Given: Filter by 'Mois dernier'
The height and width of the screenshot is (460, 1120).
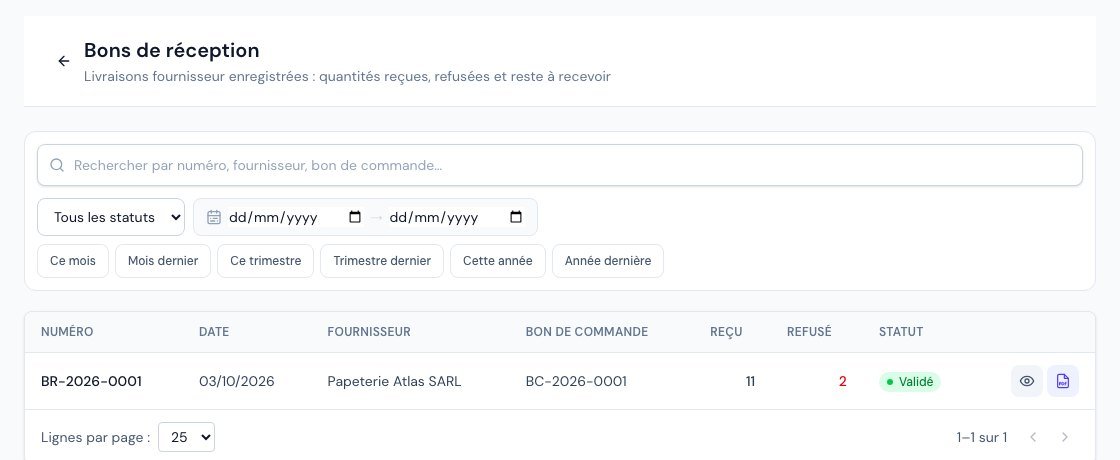Looking at the screenshot, I should point(163,261).
